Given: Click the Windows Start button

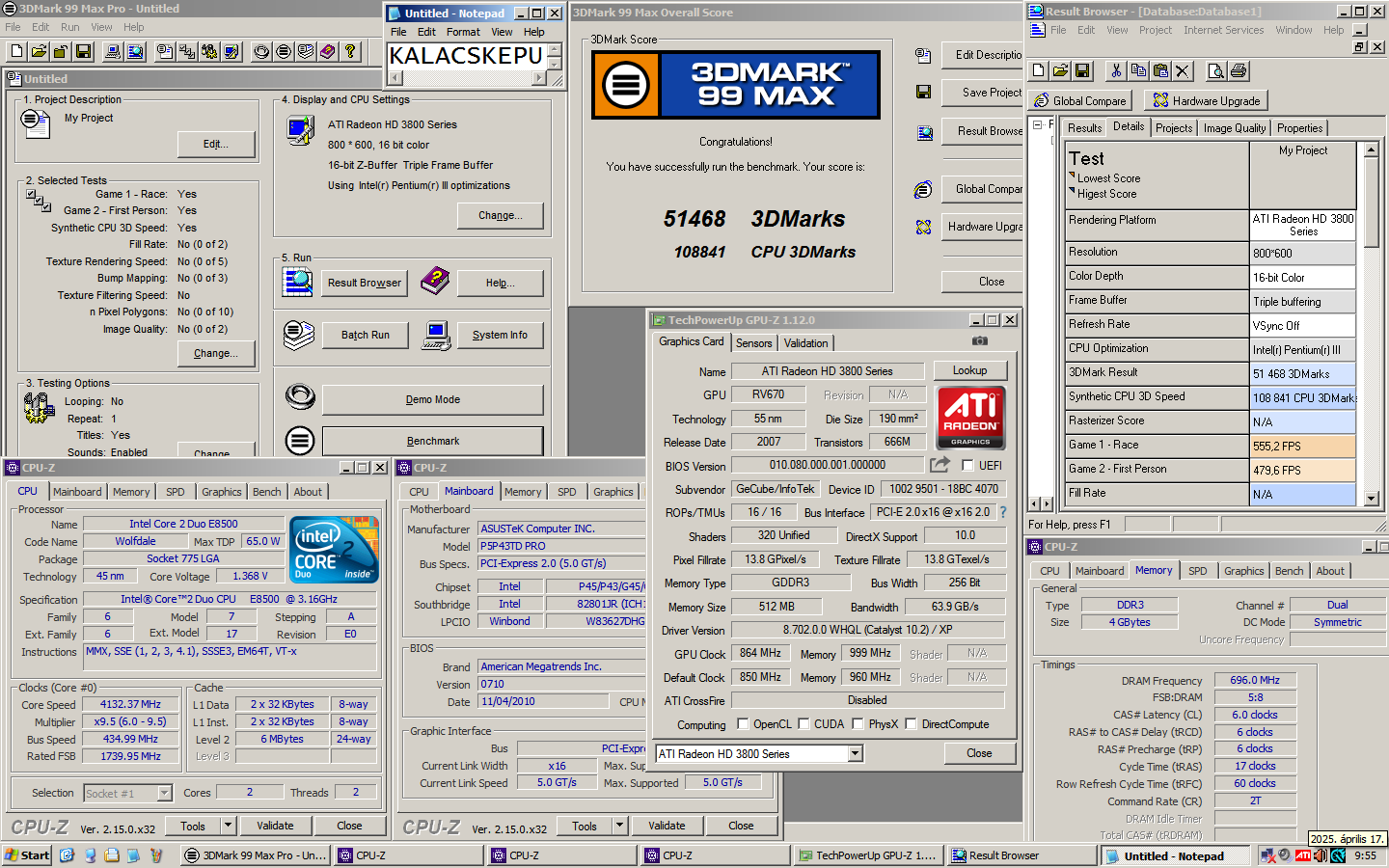Looking at the screenshot, I should pos(27,855).
